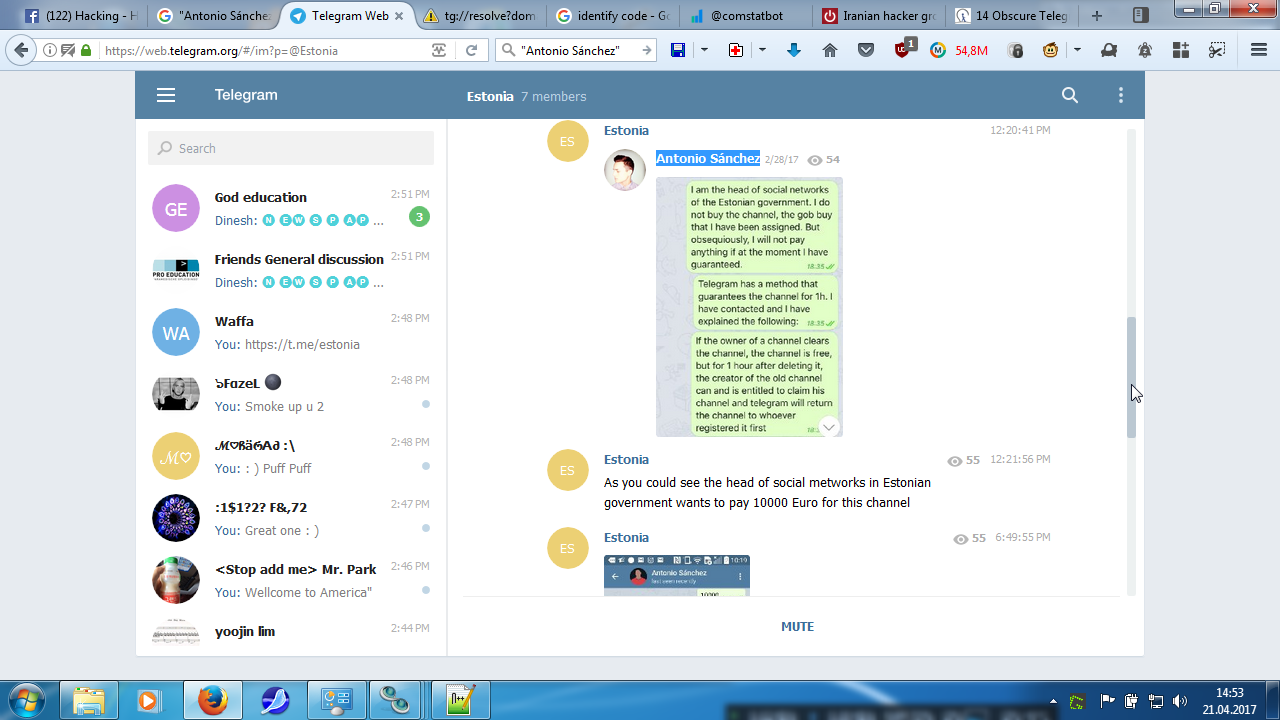Switch to the "Antonio Sánchez" Google tab
The image size is (1280, 720).
214,15
